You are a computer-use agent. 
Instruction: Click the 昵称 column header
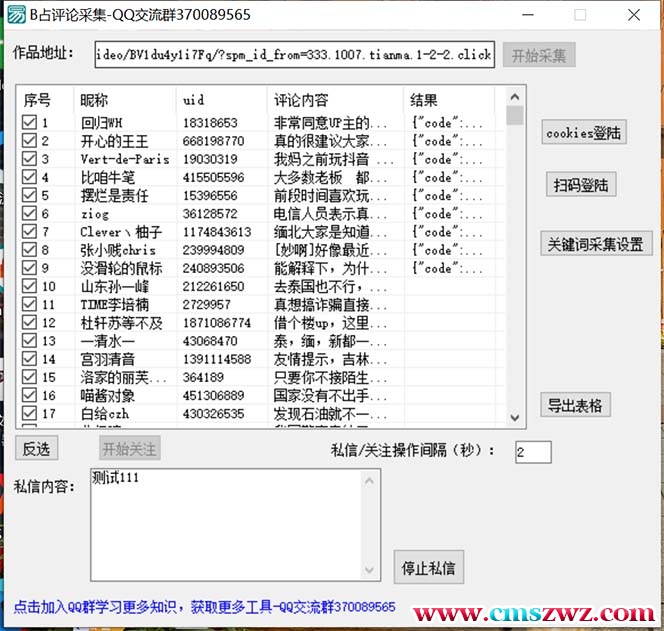(95, 100)
